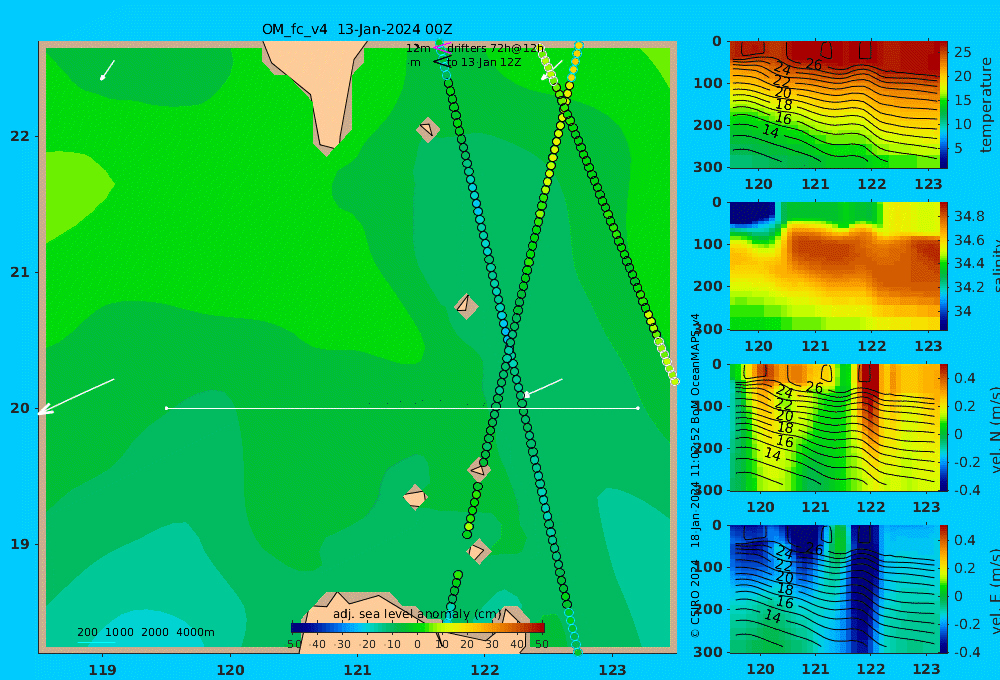The width and height of the screenshot is (1000, 680).
Task: Click longitude label 119 on main map axis
Action: 103,670
